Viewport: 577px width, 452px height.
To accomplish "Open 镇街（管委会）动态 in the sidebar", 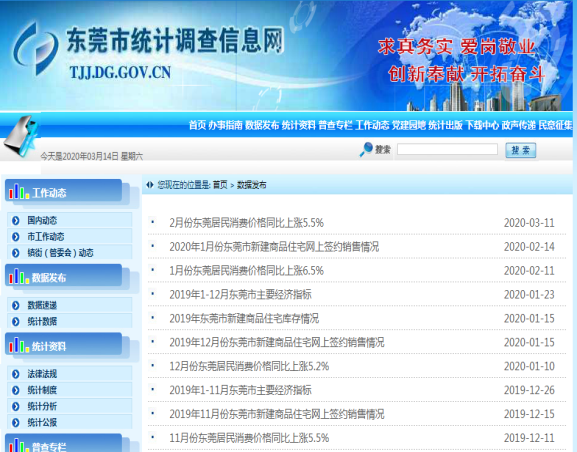I will [x=60, y=253].
